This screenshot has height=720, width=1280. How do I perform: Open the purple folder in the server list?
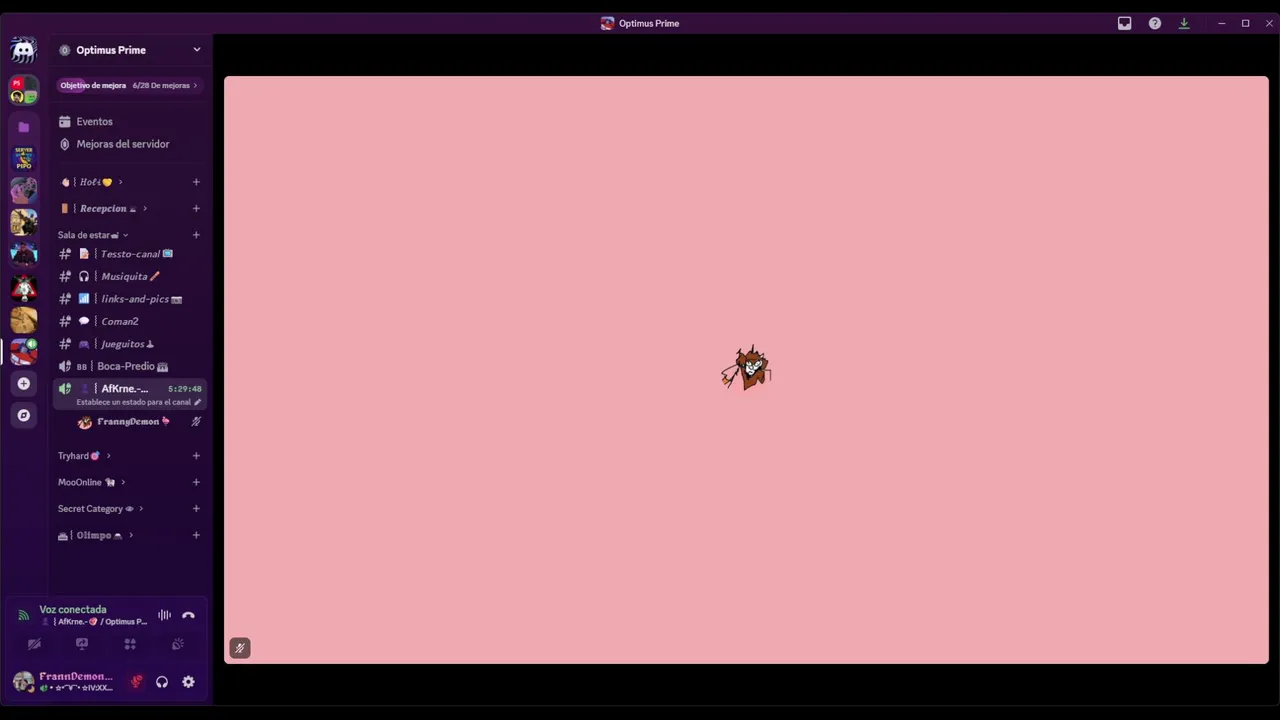click(23, 127)
